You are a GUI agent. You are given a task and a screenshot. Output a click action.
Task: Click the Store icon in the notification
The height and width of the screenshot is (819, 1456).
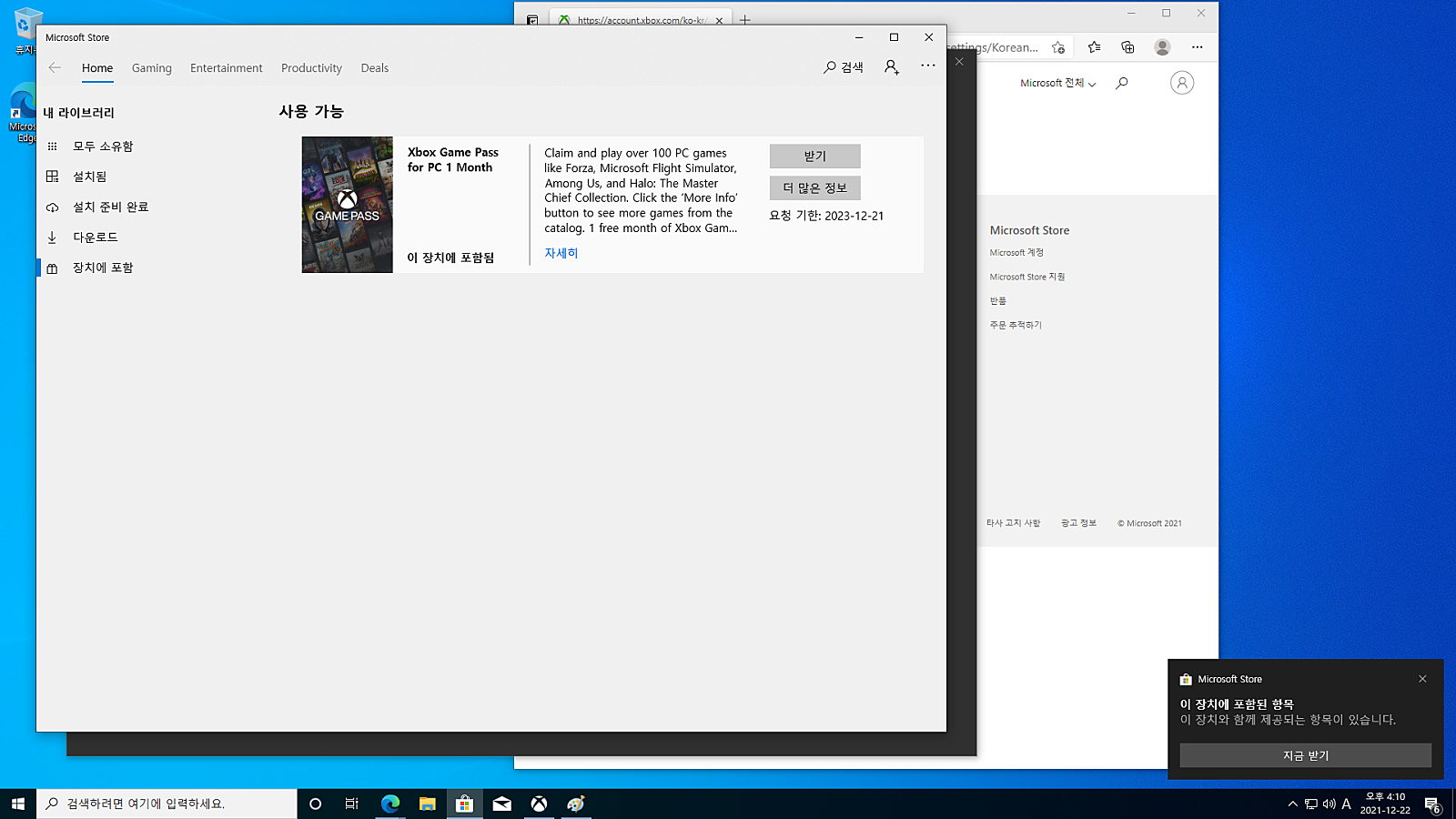pyautogui.click(x=1186, y=679)
